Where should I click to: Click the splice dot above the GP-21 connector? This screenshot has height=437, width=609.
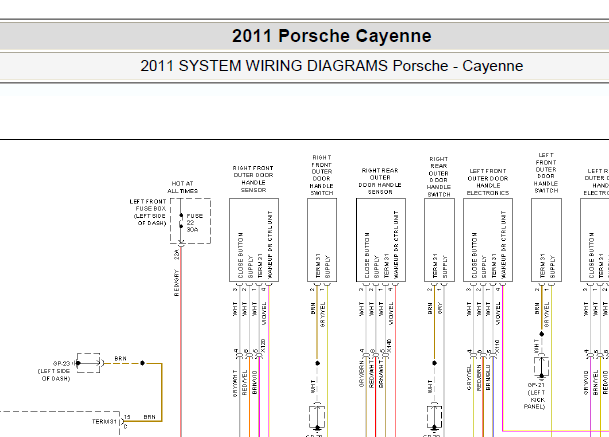click(541, 334)
